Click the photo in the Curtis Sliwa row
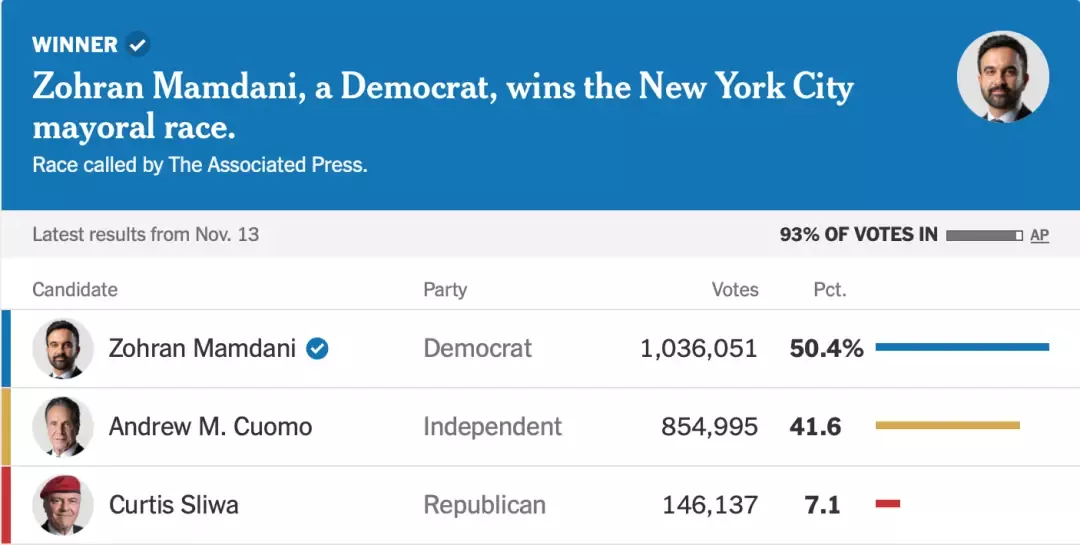 pos(63,505)
